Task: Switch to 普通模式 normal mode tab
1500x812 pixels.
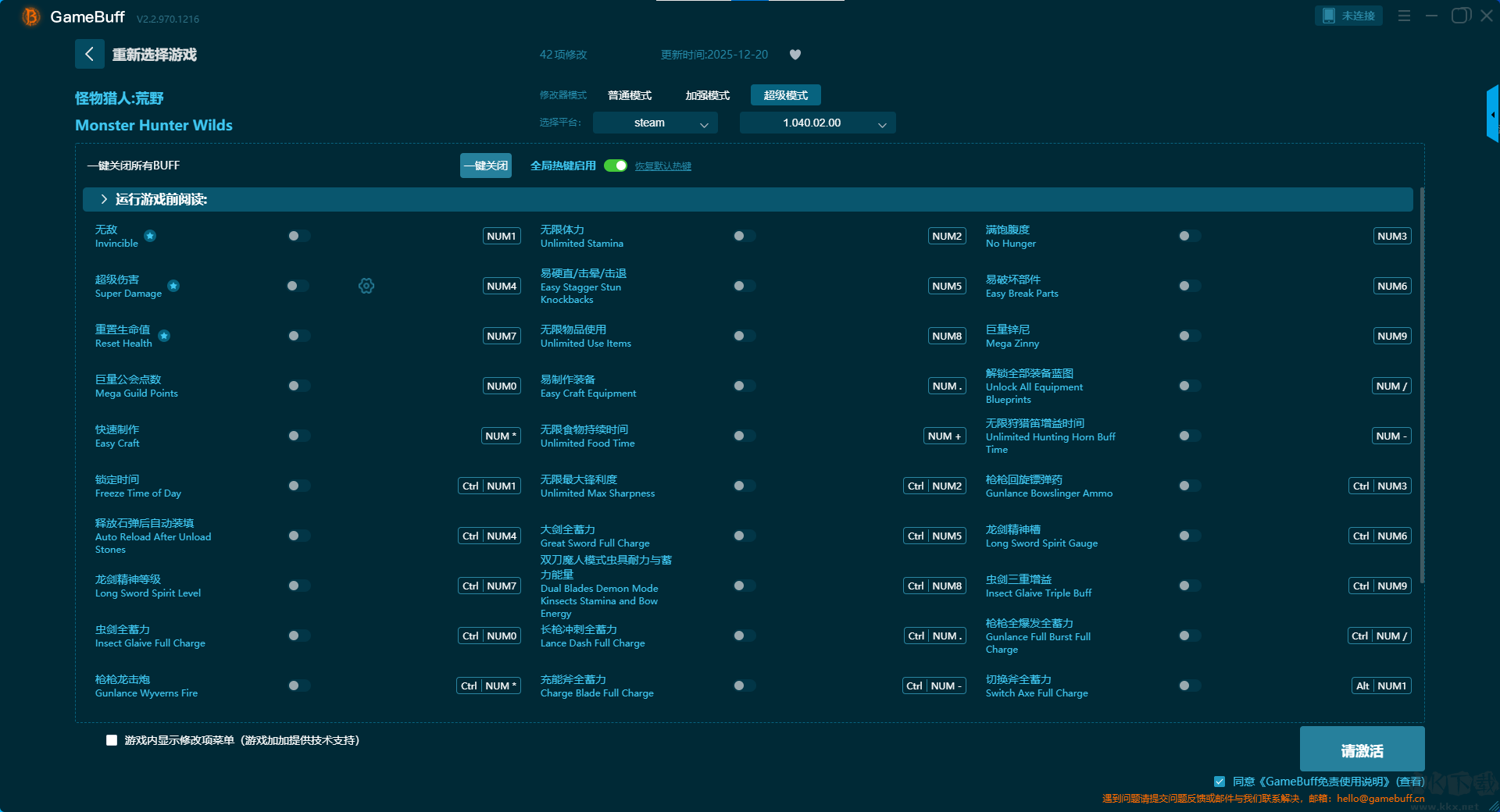Action: (x=630, y=95)
